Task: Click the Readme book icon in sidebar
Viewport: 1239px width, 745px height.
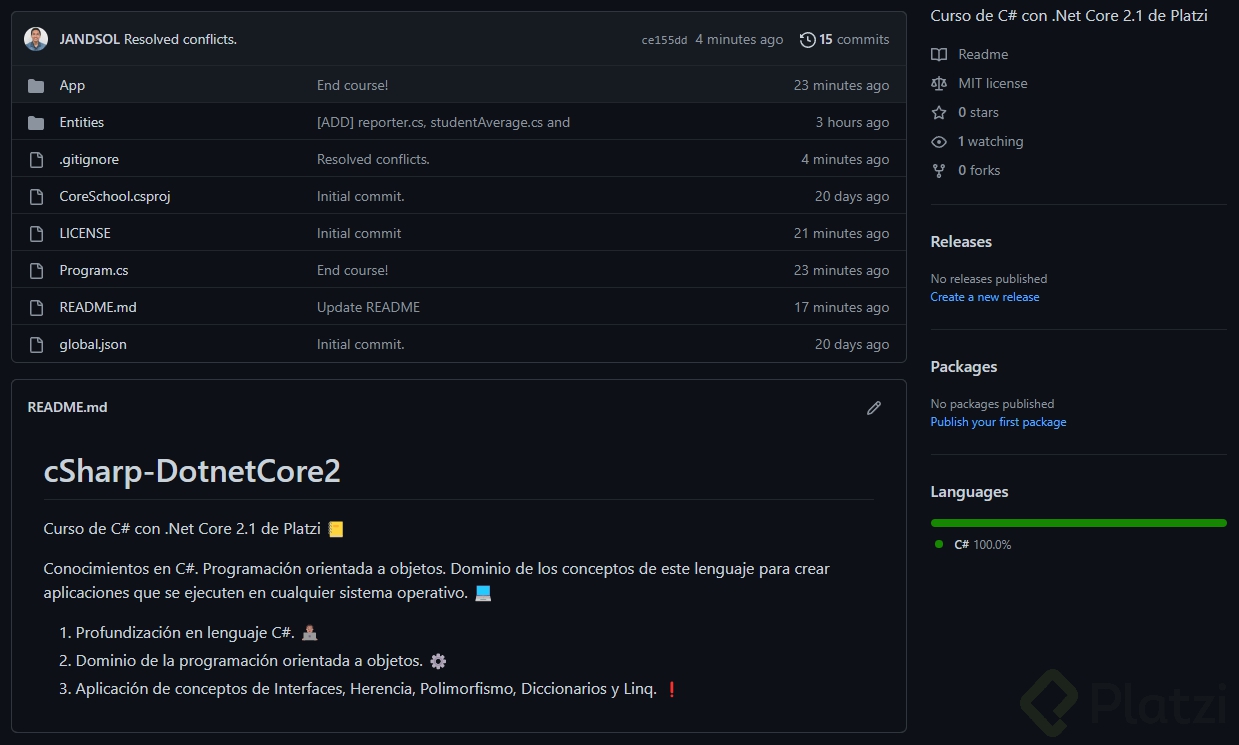Action: coord(939,55)
